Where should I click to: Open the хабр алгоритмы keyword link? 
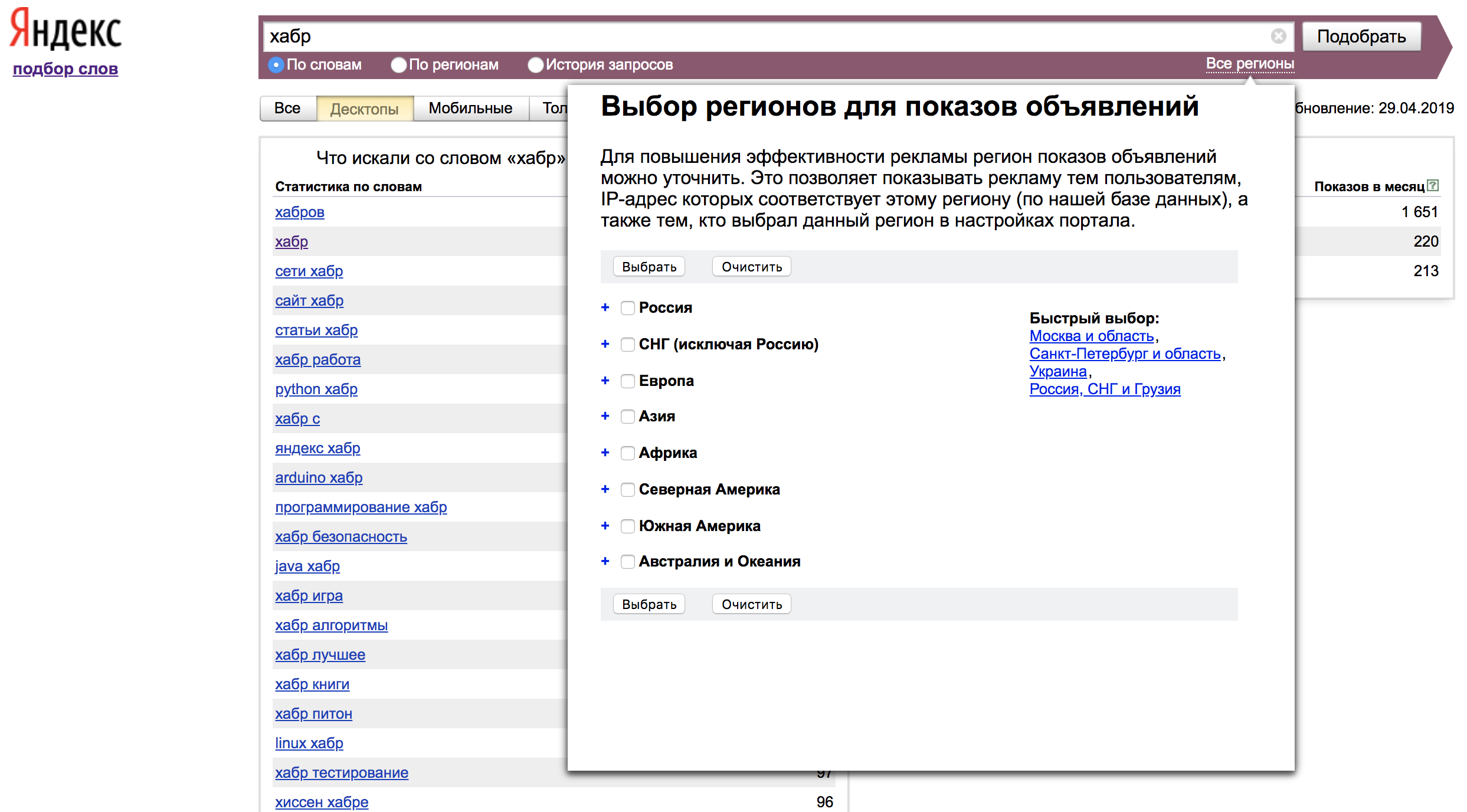332,625
